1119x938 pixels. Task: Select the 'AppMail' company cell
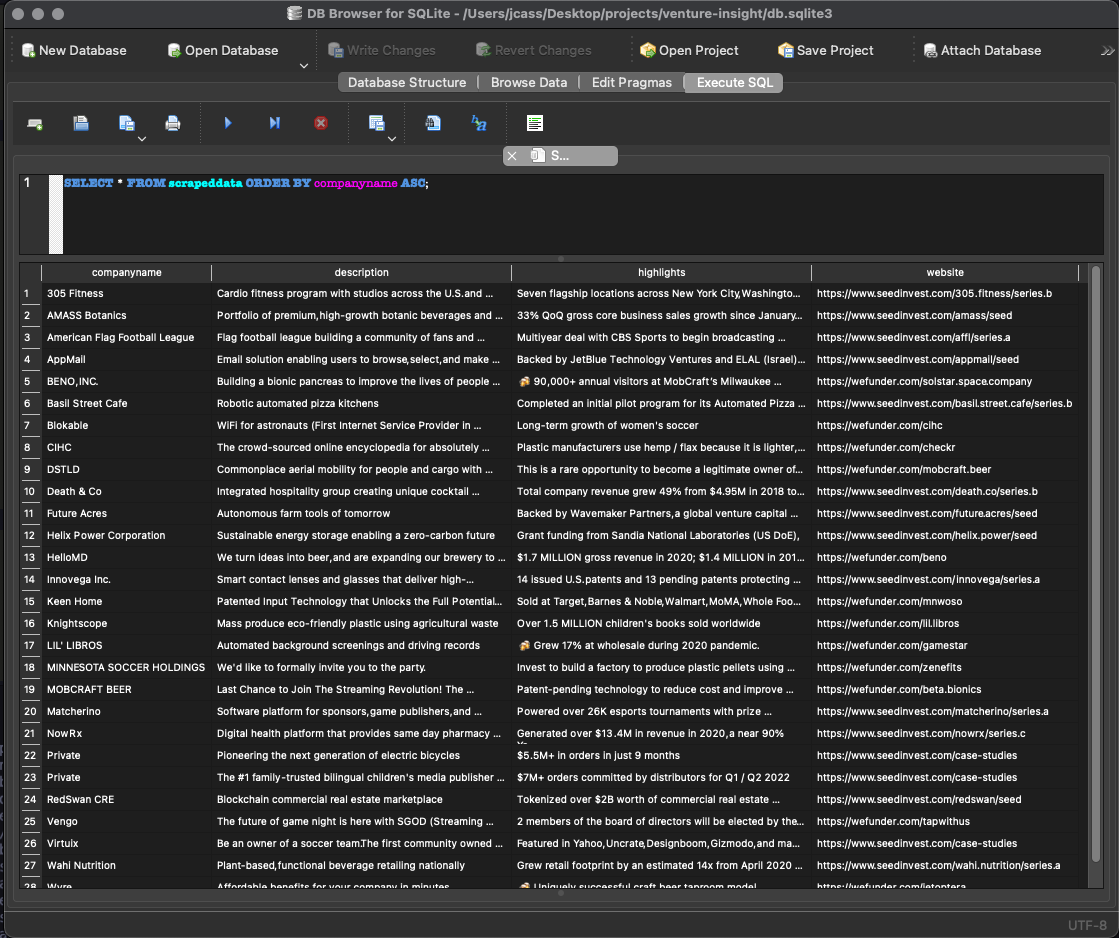[x=126, y=360]
